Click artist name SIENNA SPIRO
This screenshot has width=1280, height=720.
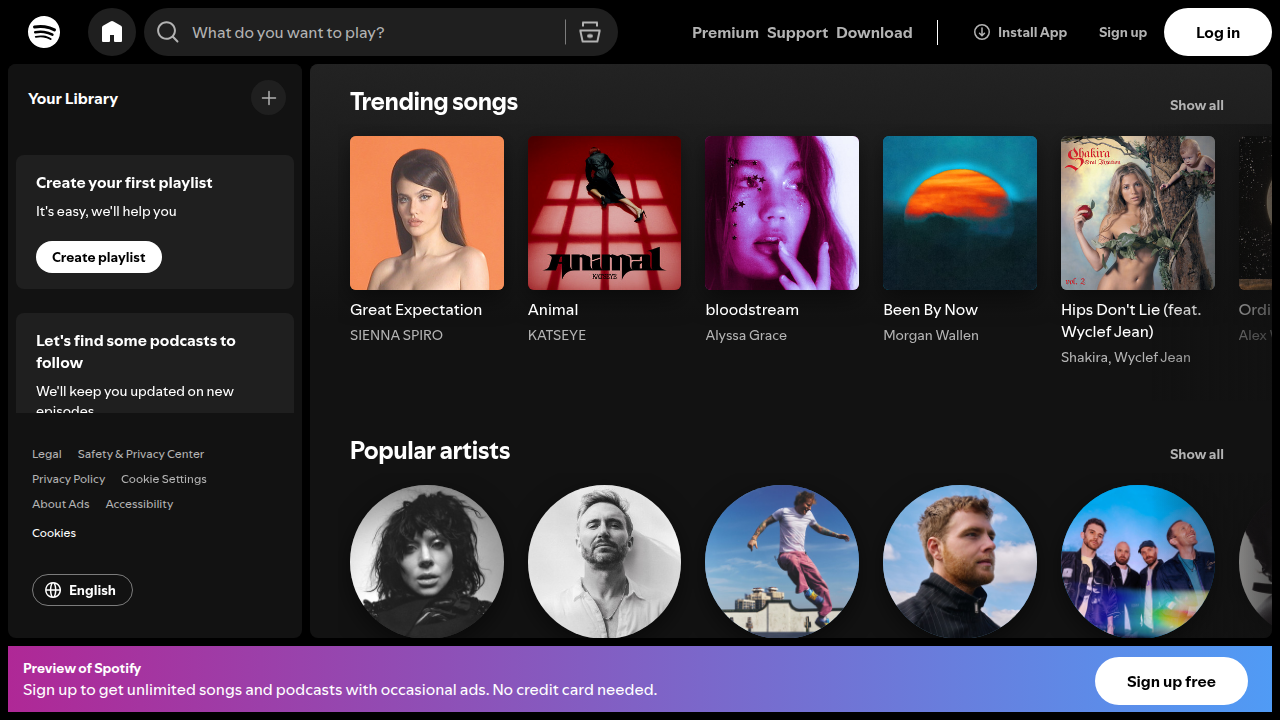coord(396,335)
